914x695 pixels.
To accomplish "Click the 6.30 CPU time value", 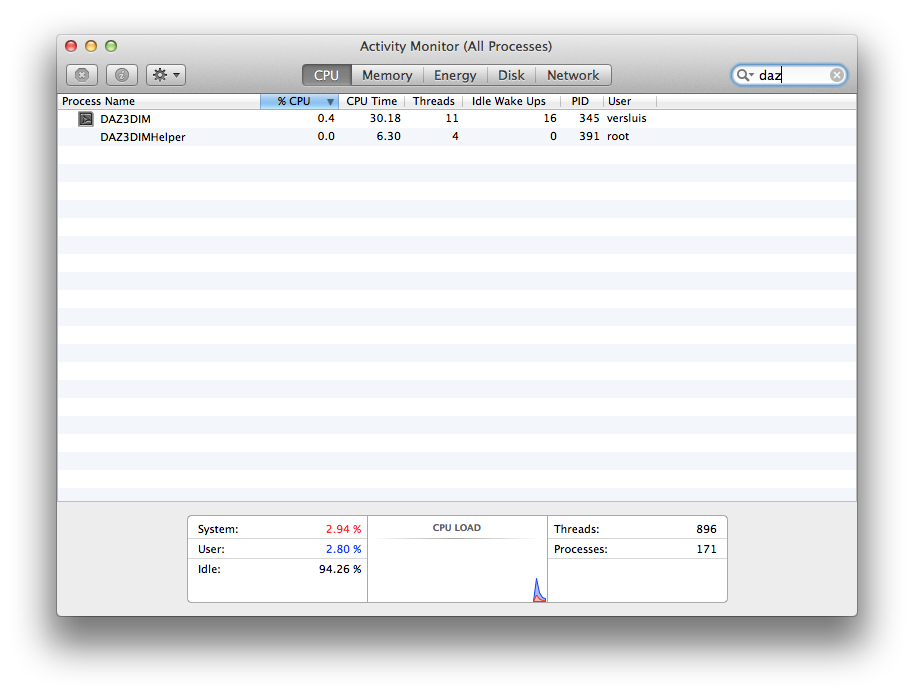I will coord(388,136).
